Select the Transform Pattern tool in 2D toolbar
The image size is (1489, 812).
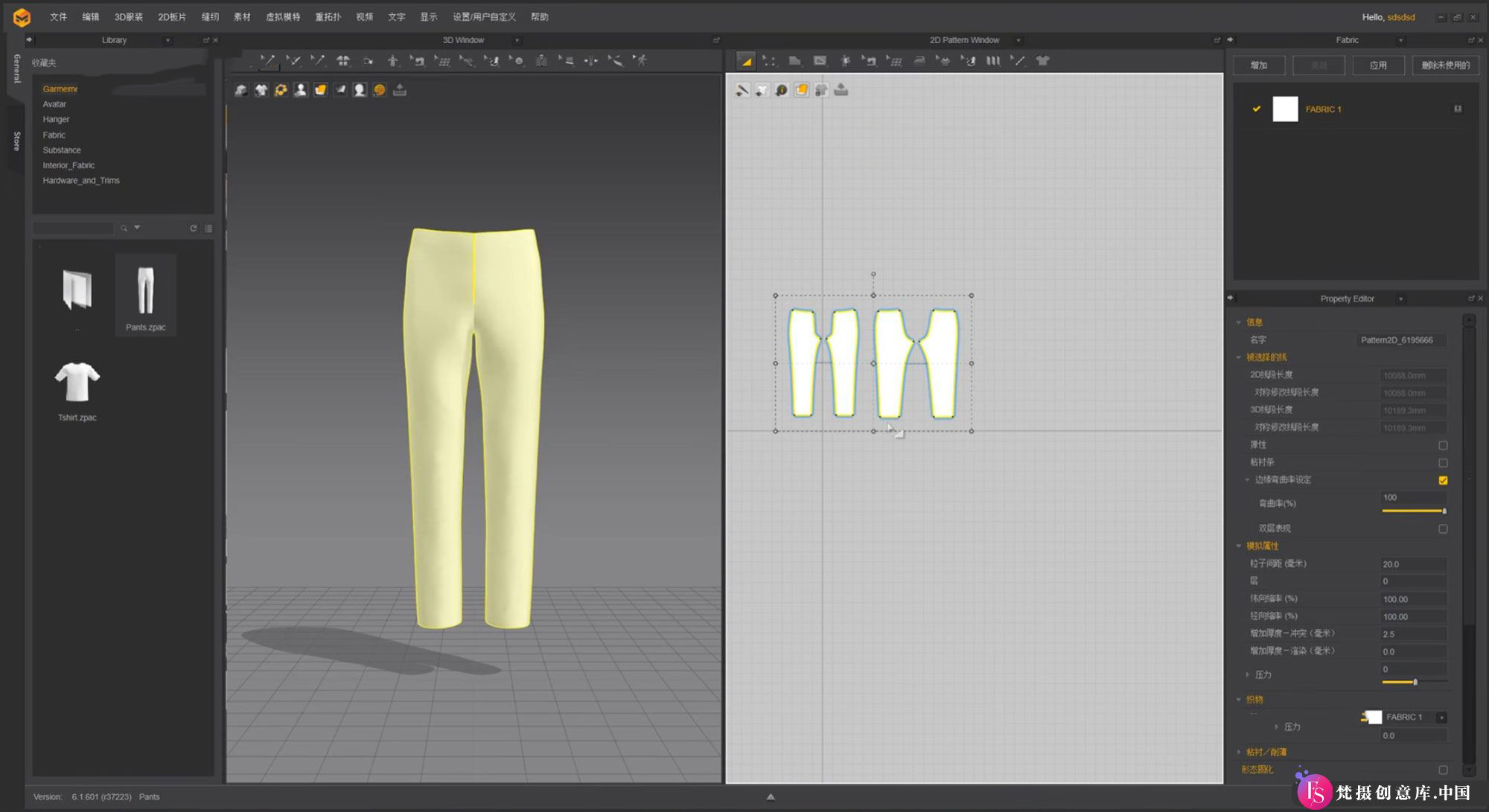pos(745,60)
